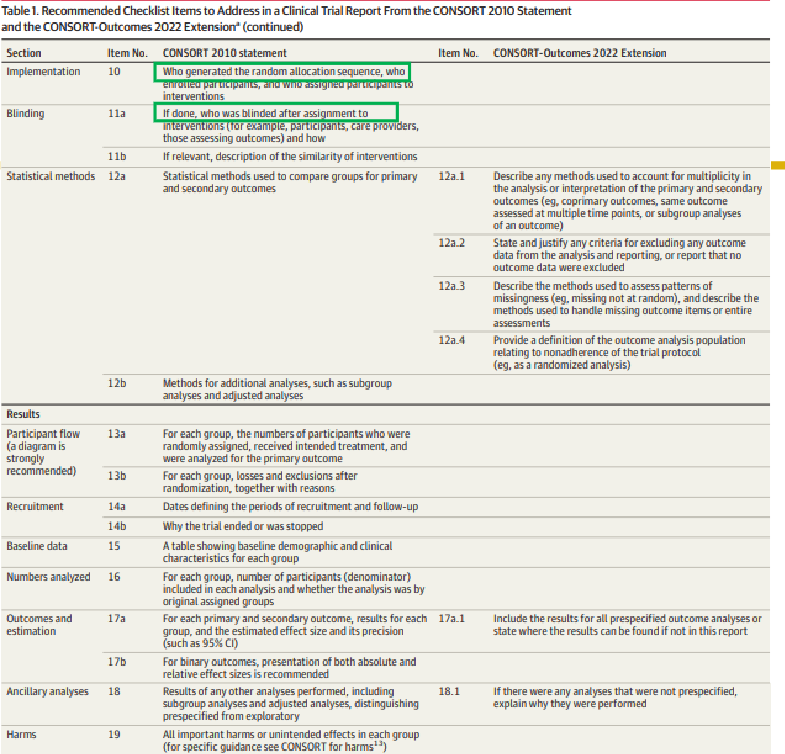Select item number '14a'
Screen dimensions: 785x754
(x=117, y=507)
